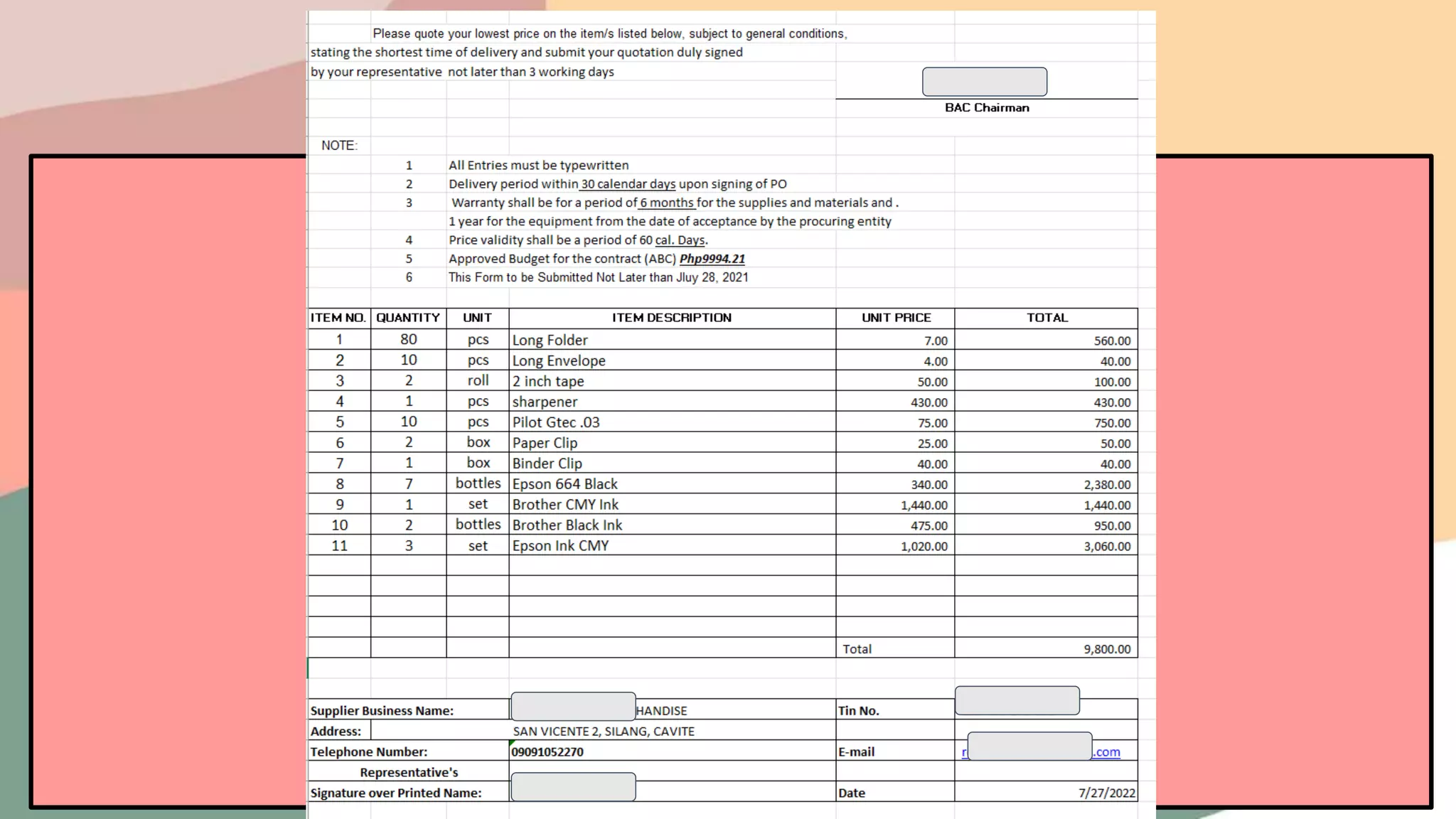This screenshot has height=819, width=1456.
Task: Click the BAC Chairman label
Action: tap(986, 108)
